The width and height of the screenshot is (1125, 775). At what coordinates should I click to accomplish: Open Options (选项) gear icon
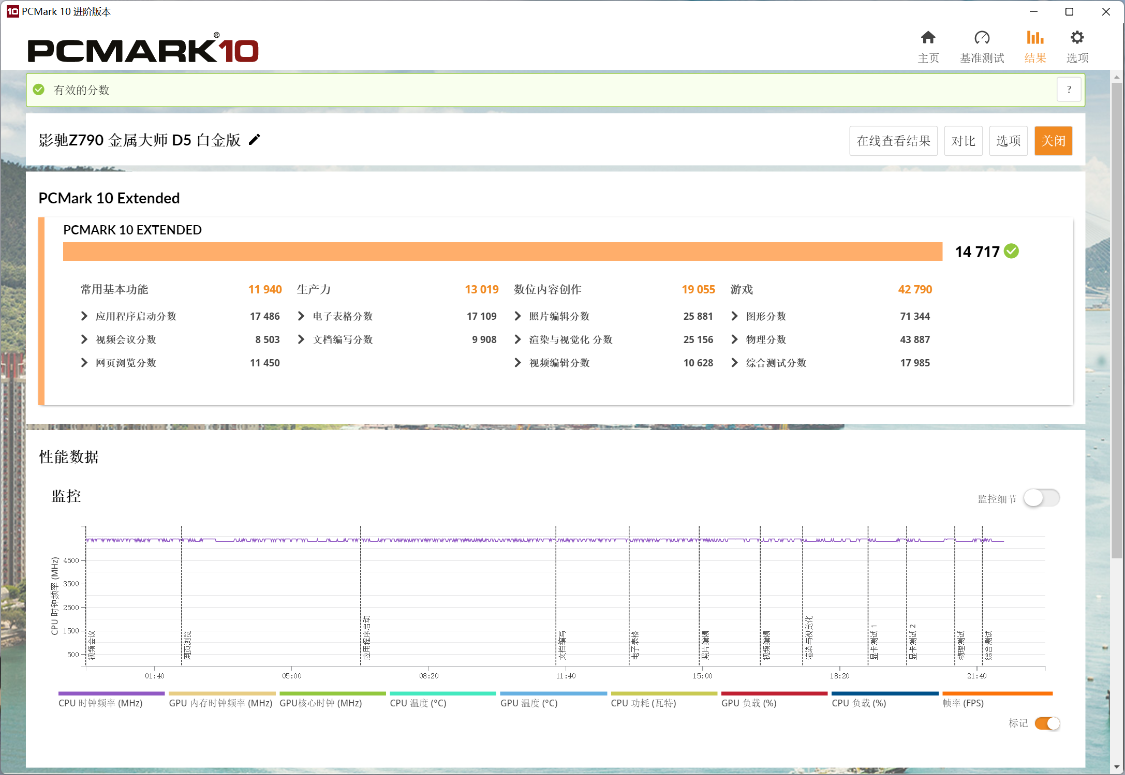click(1077, 38)
